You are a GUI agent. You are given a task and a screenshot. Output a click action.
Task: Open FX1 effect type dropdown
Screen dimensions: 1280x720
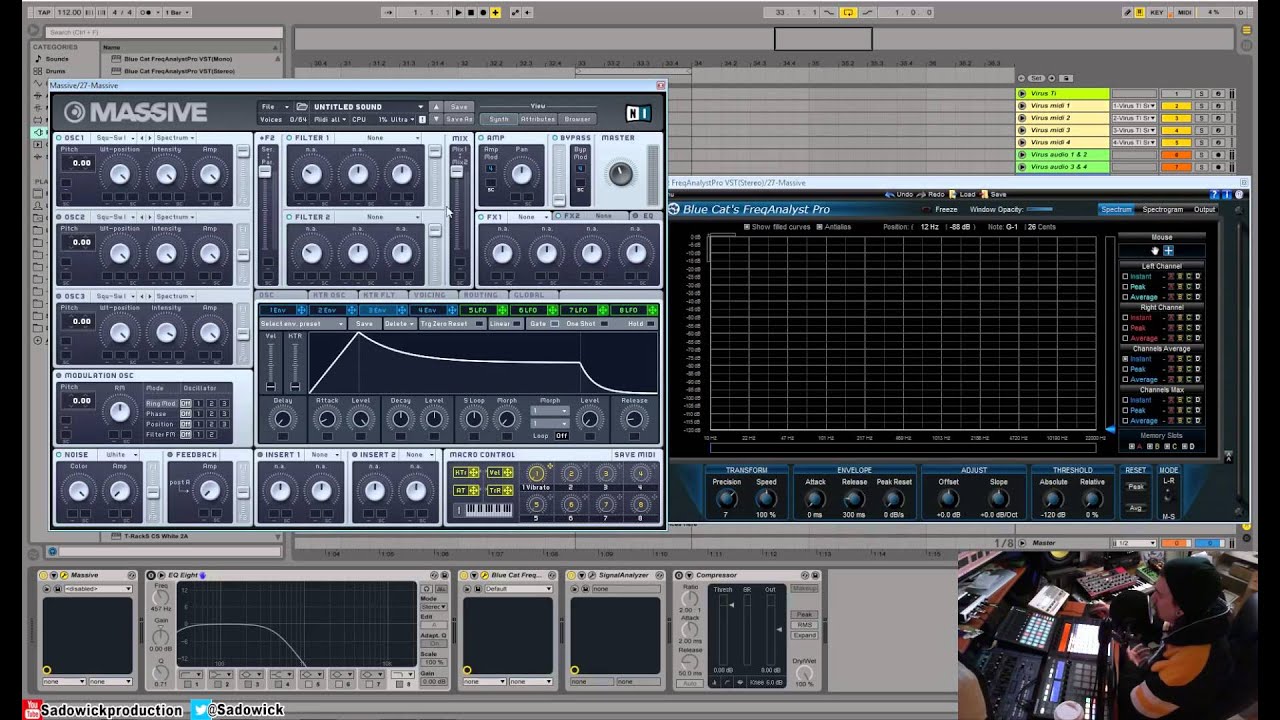528,217
